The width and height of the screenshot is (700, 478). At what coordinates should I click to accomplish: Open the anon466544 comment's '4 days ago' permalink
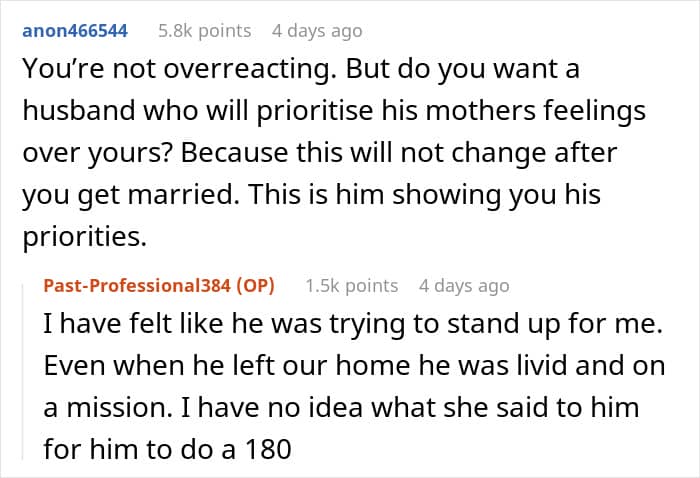(x=317, y=31)
